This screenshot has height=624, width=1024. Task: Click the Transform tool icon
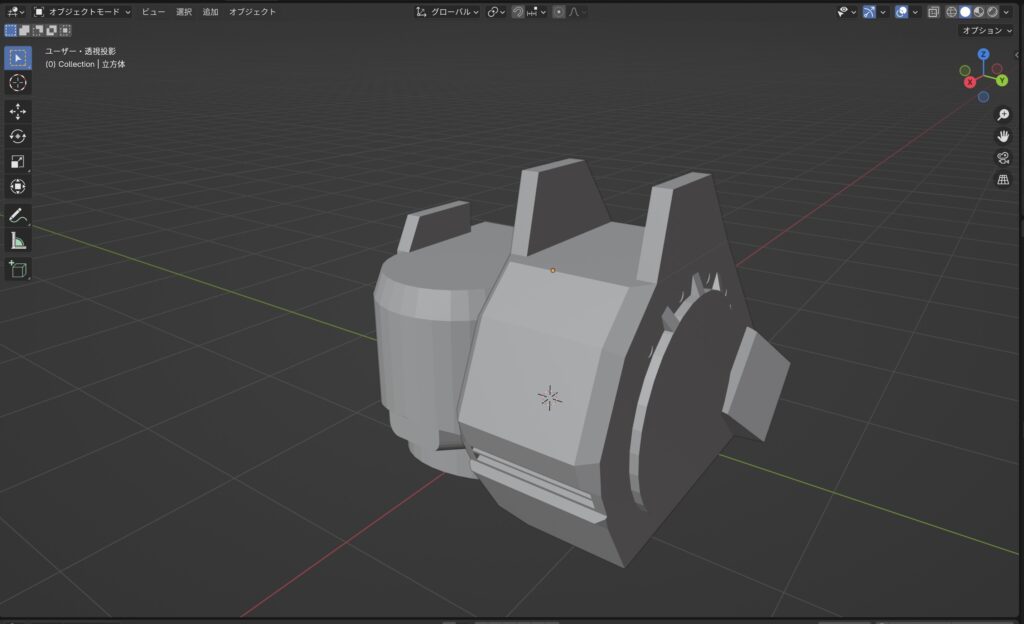pos(18,186)
